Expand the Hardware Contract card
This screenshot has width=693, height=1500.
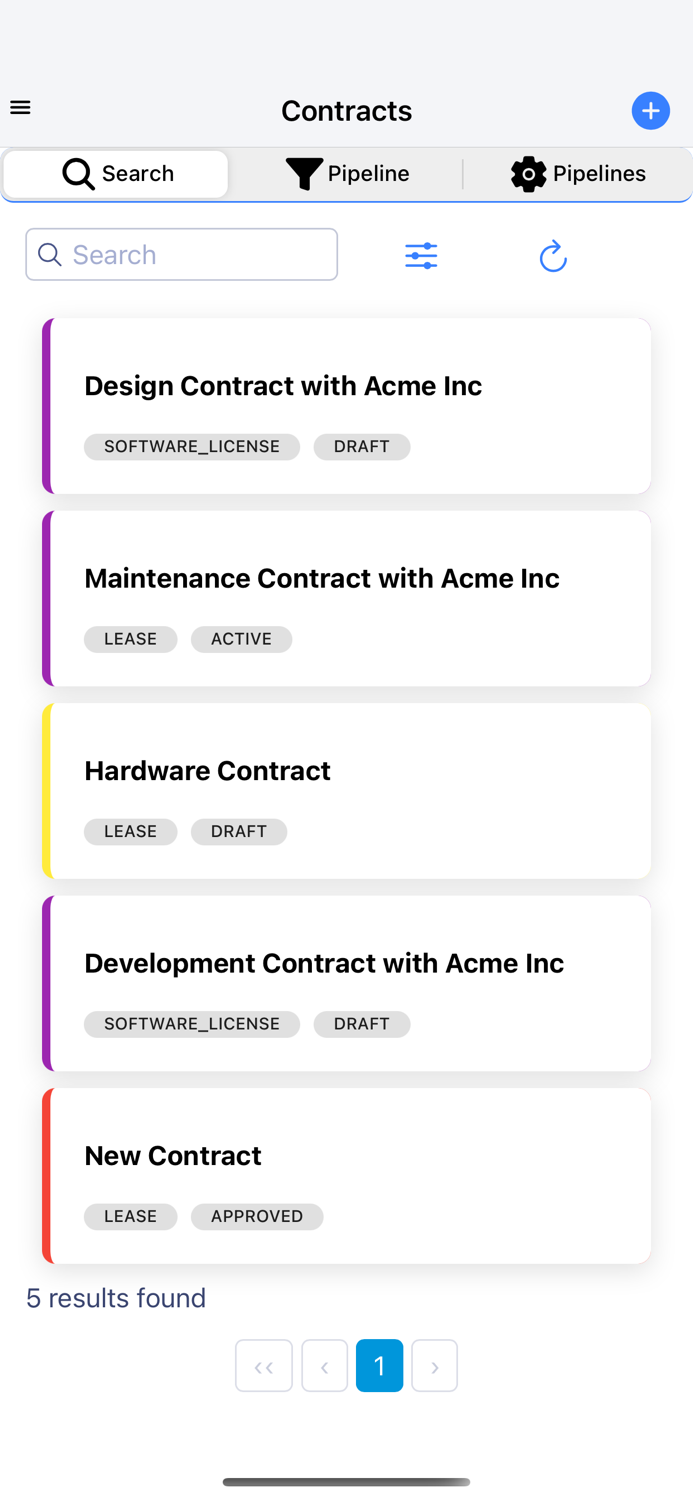click(347, 790)
